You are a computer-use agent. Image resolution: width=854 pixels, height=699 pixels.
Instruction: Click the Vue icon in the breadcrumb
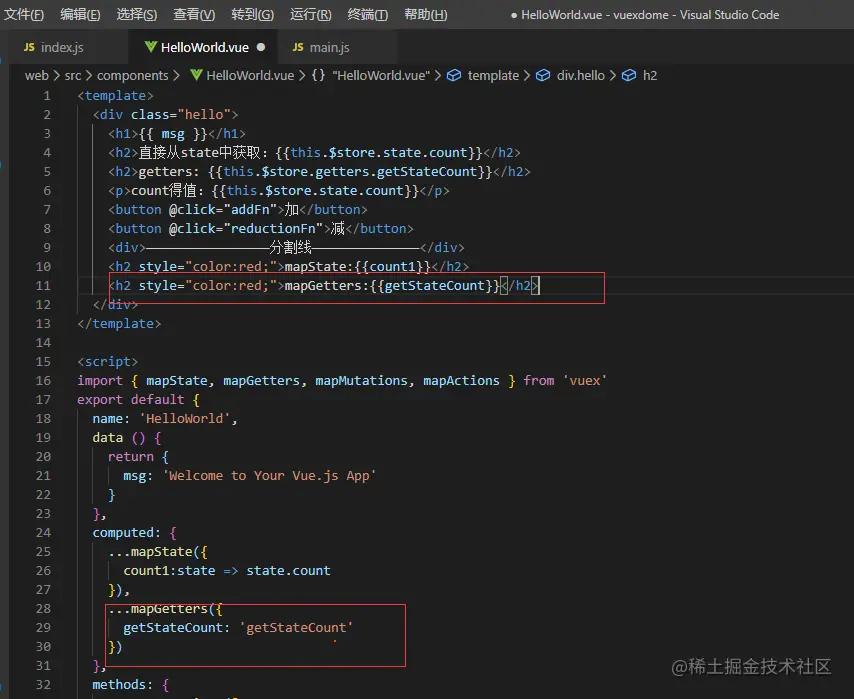click(197, 75)
